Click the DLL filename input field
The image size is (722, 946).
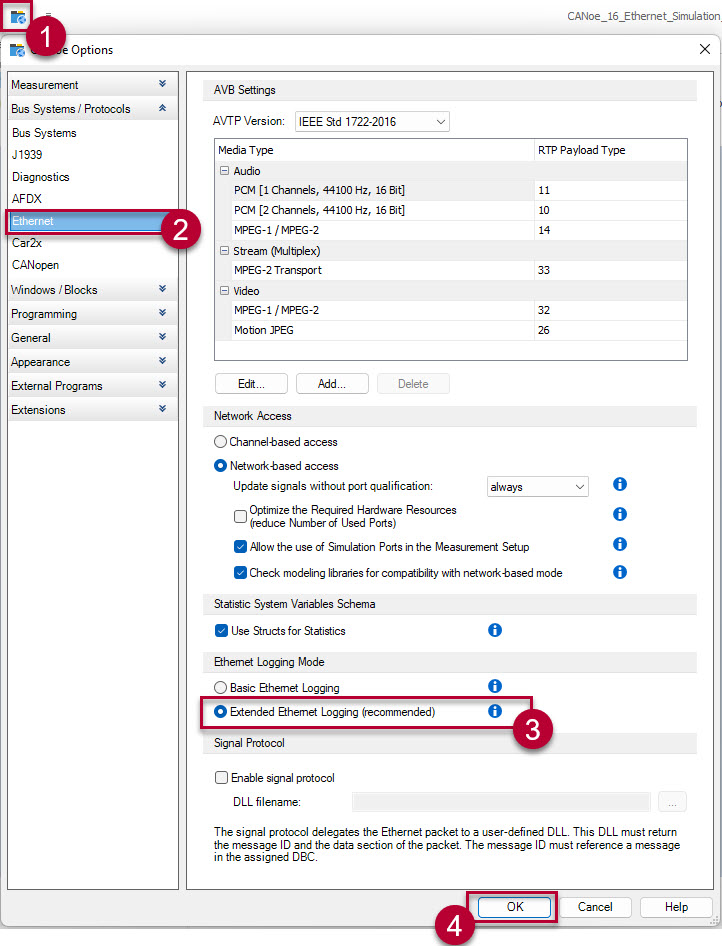[501, 801]
